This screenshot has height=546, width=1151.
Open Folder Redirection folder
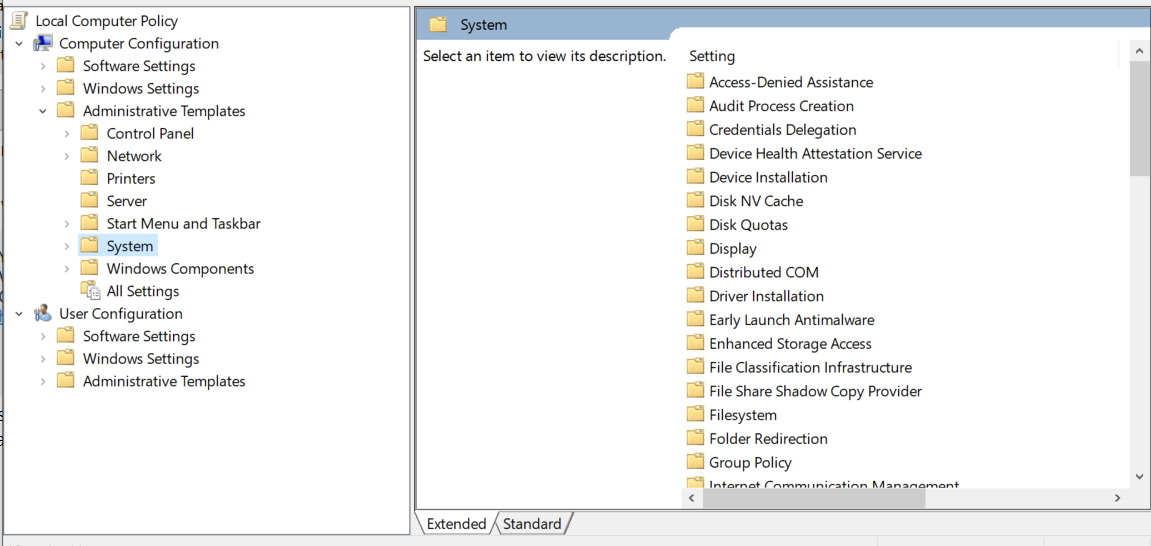tap(768, 439)
